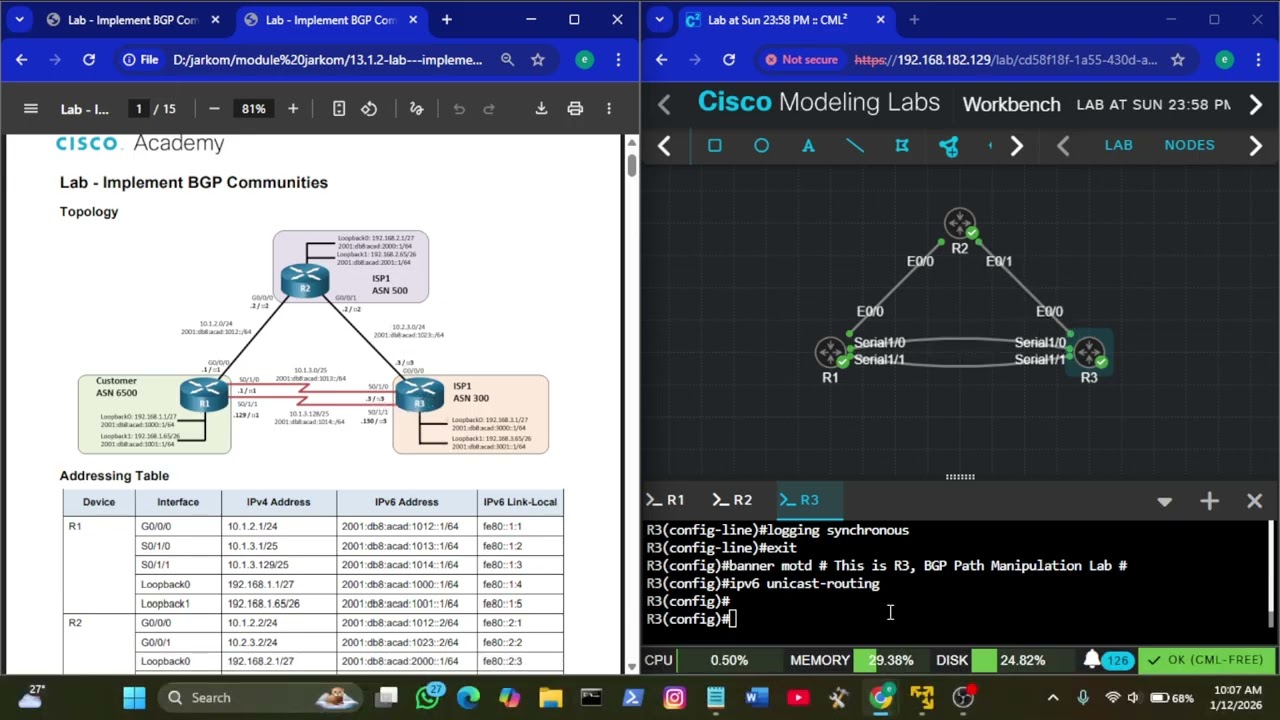Select the text annotation tool in CML

click(x=808, y=146)
